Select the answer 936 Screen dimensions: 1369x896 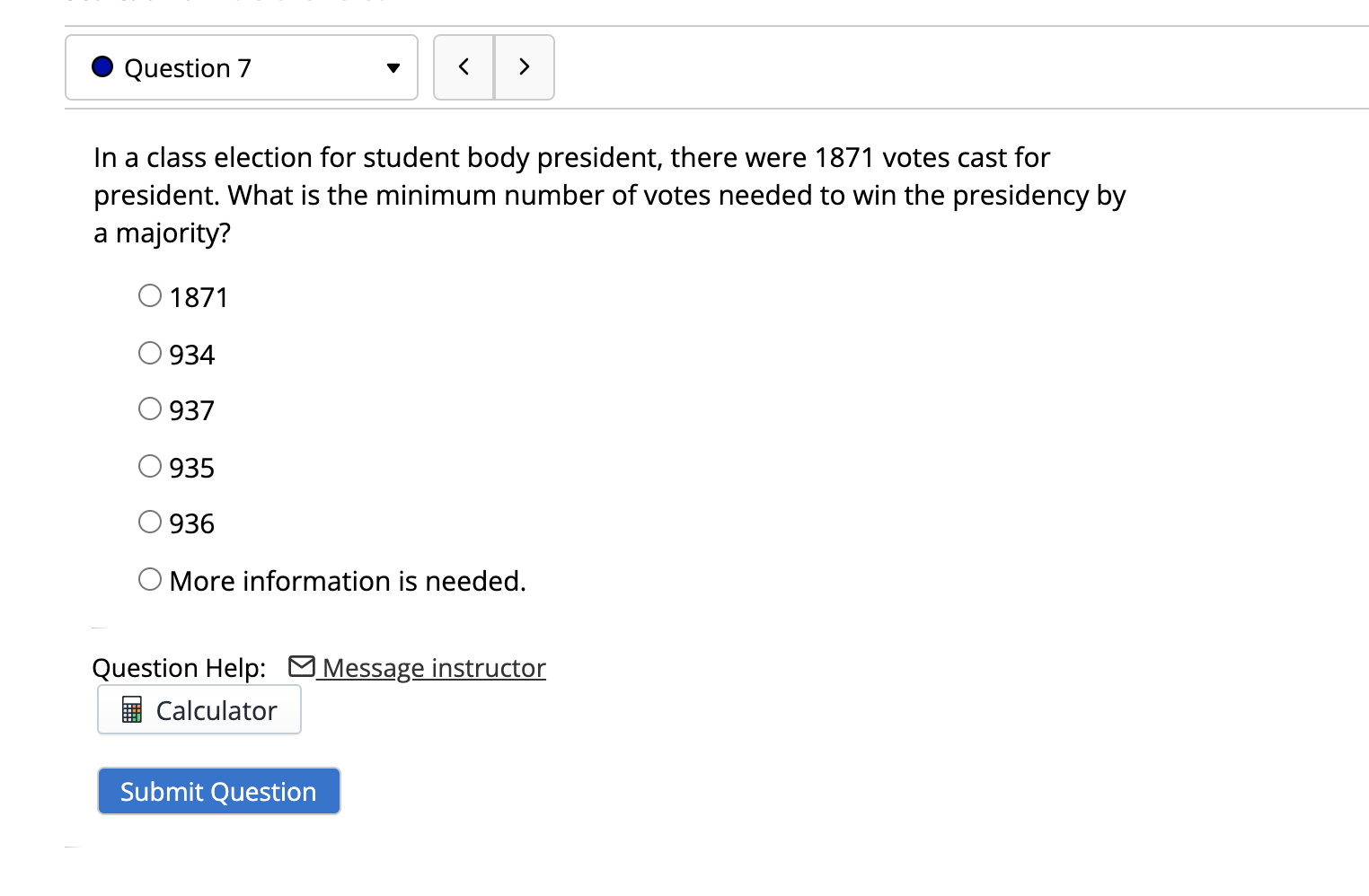pyautogui.click(x=150, y=521)
